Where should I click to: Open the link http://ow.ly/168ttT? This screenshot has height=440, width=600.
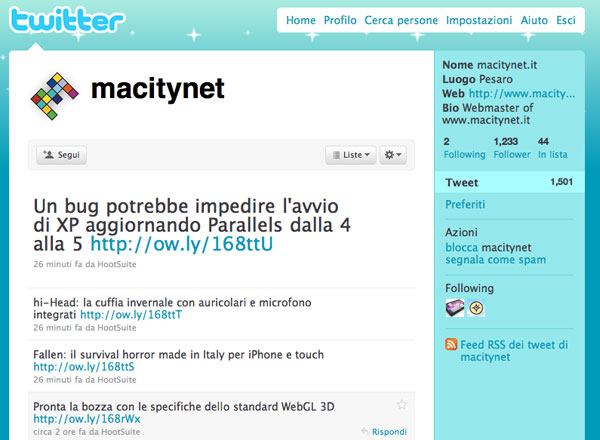tap(131, 315)
